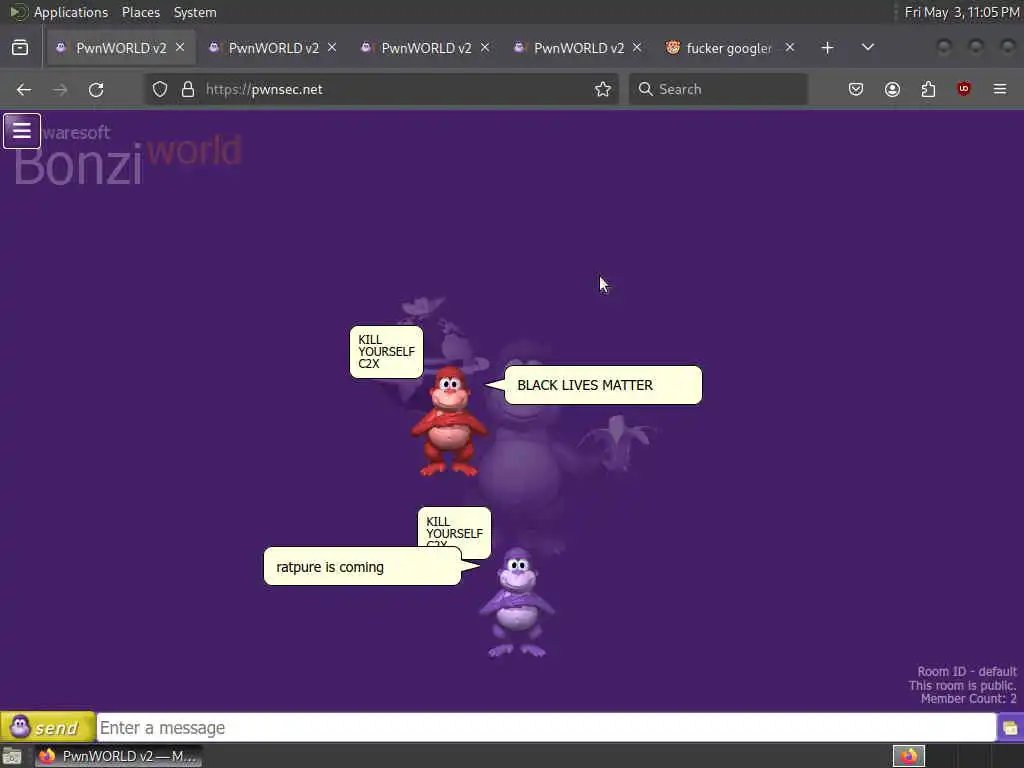Close the fucker googler tab

790,48
